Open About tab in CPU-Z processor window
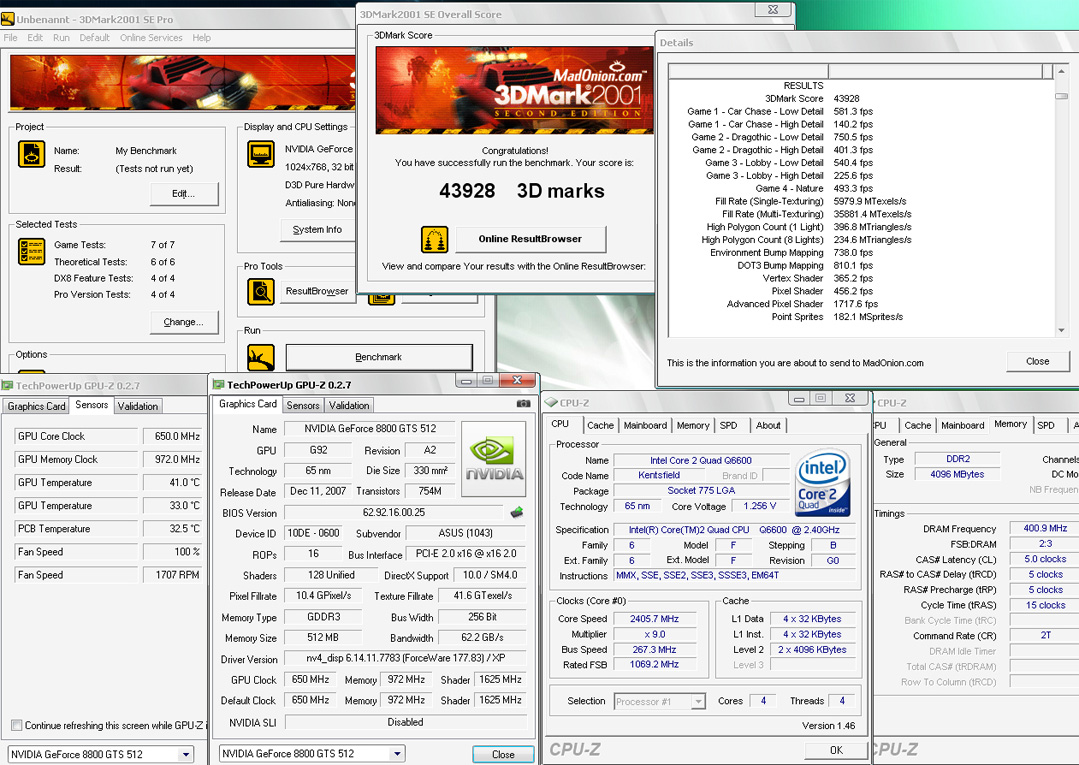 tap(768, 426)
